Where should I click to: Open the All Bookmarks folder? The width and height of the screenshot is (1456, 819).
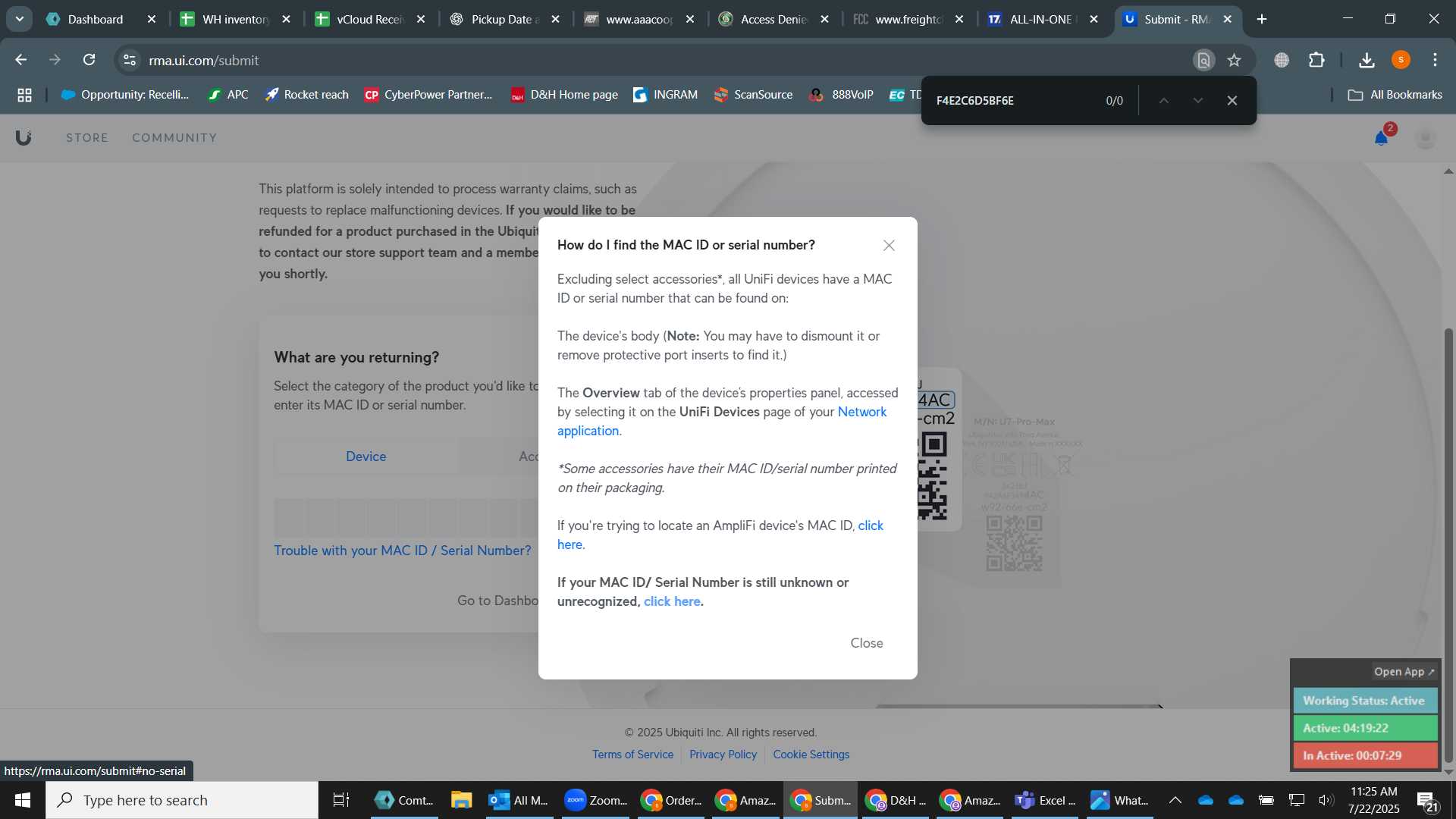(x=1395, y=95)
